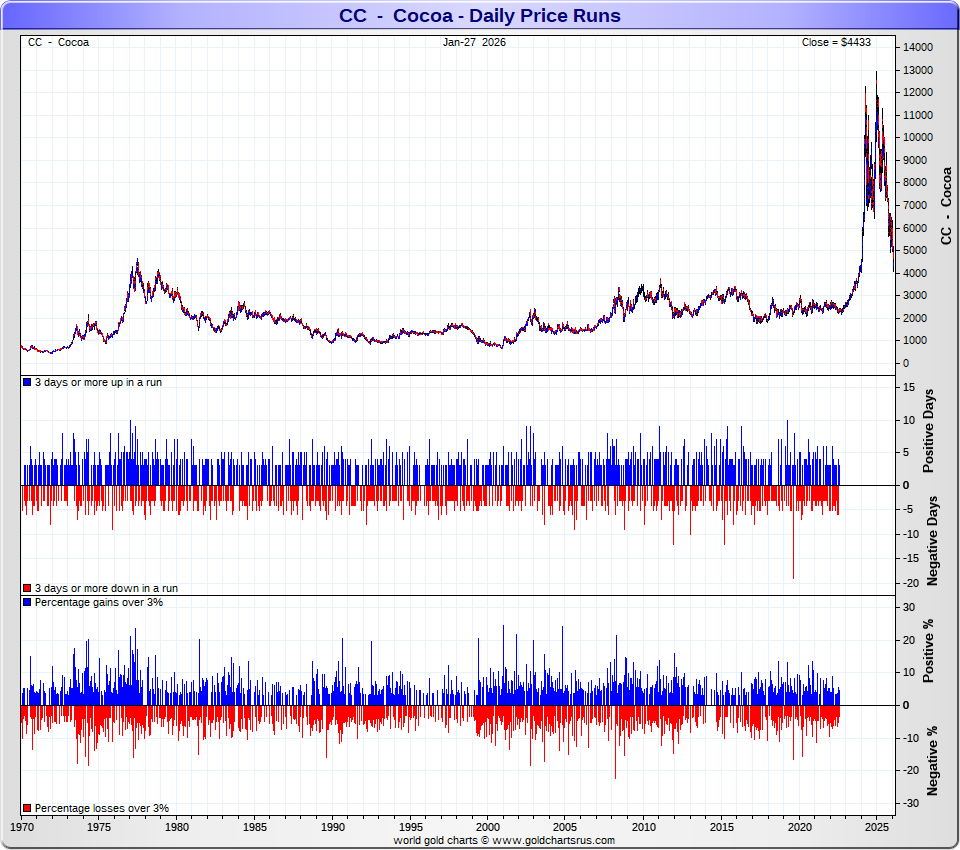The image size is (960, 850).
Task: Click the 14000 price axis label
Action: coord(918,47)
